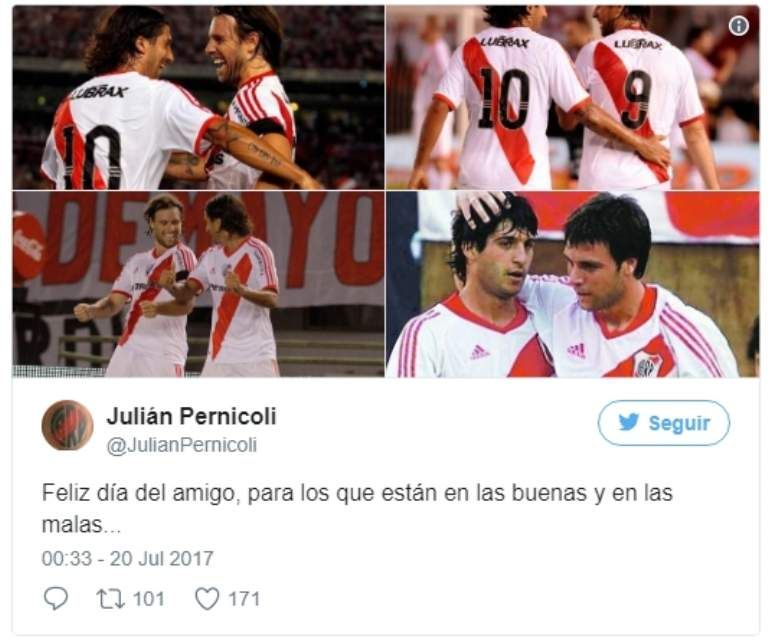
Task: View the 101 retweets count
Action: tap(149, 599)
